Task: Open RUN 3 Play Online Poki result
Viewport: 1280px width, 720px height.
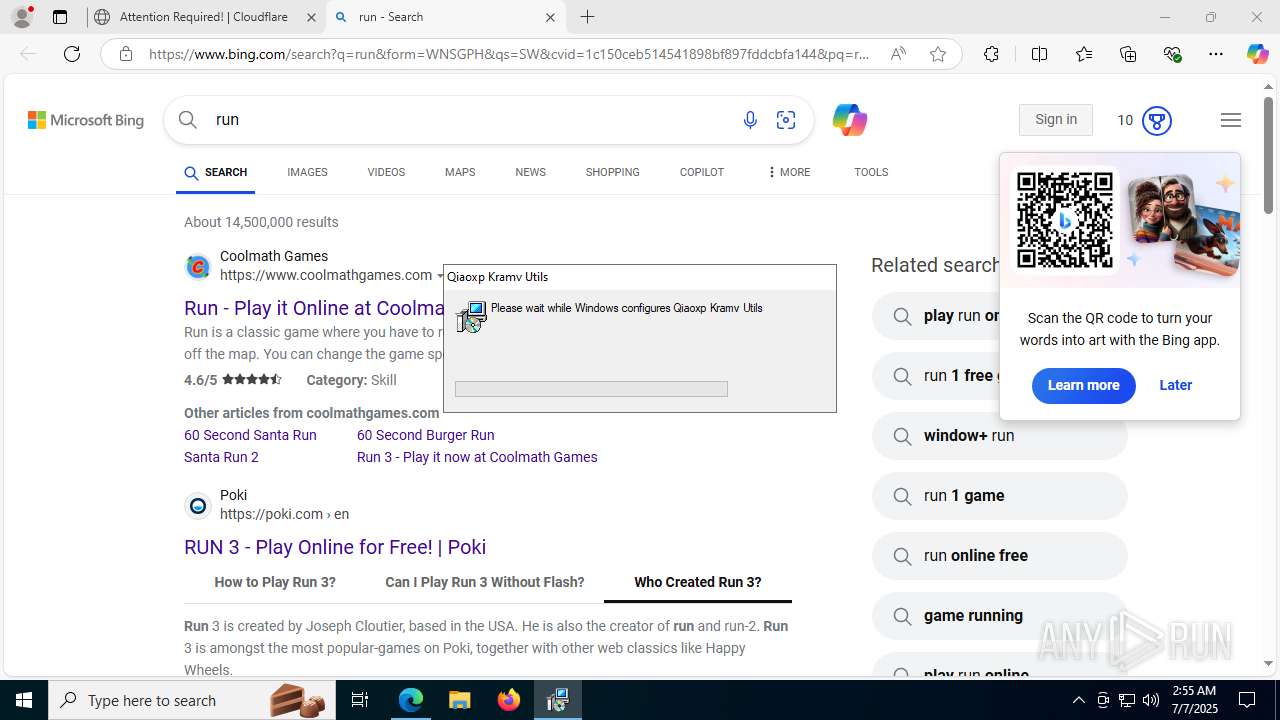Action: (x=335, y=547)
